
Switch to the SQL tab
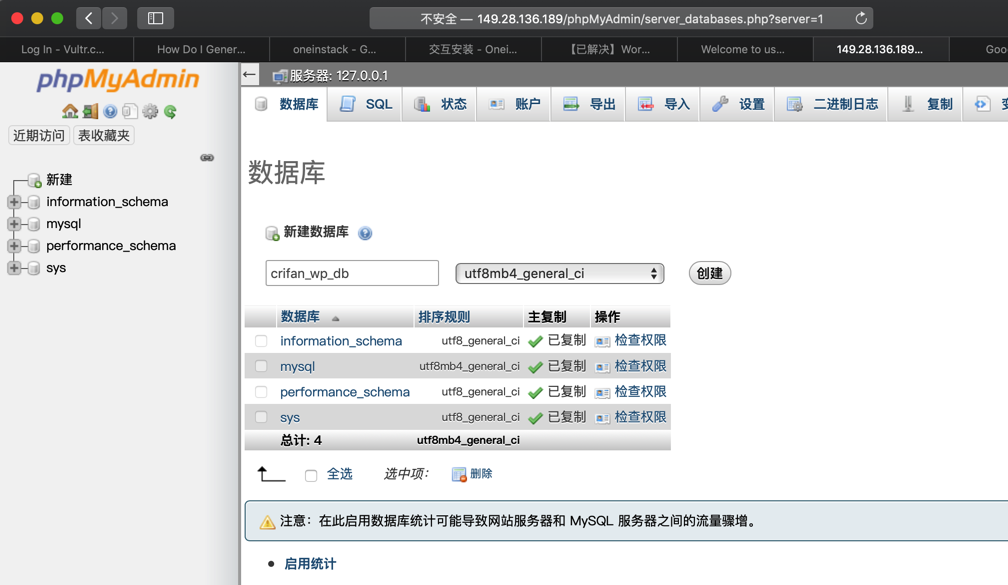[x=365, y=104]
